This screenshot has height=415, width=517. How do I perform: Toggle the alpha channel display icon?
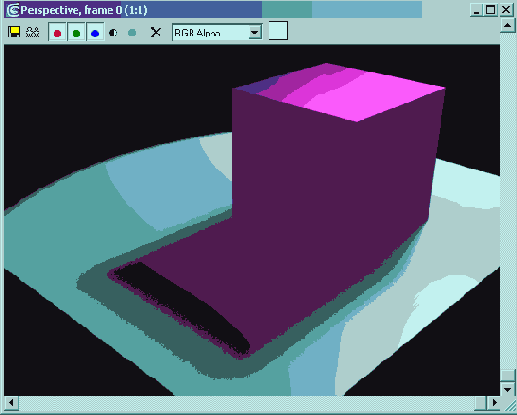[x=113, y=33]
